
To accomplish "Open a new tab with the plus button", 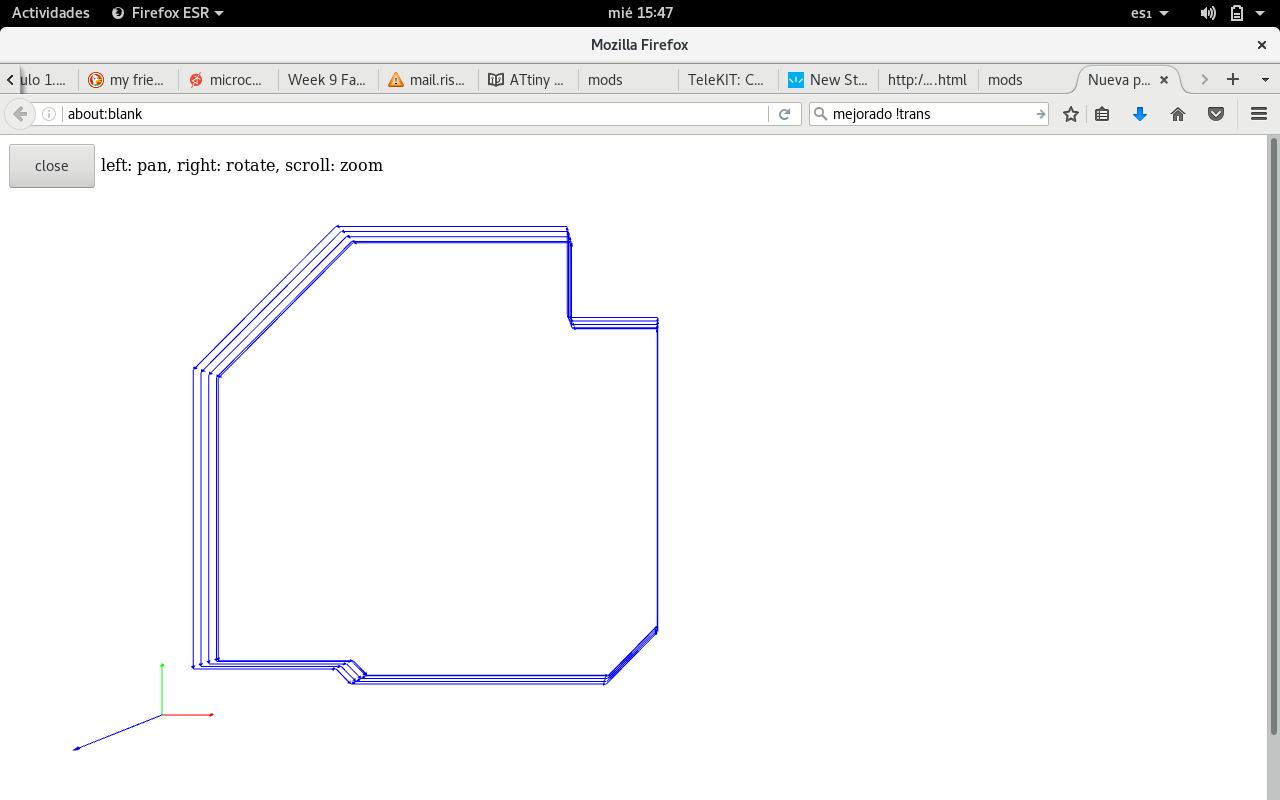I will 1233,79.
